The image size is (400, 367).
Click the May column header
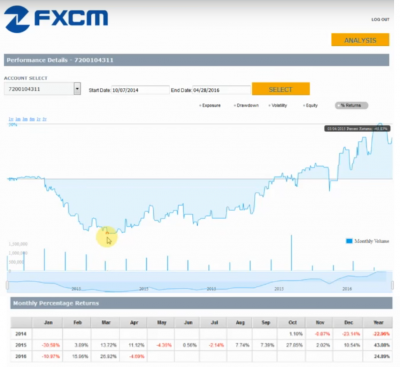[x=161, y=322]
